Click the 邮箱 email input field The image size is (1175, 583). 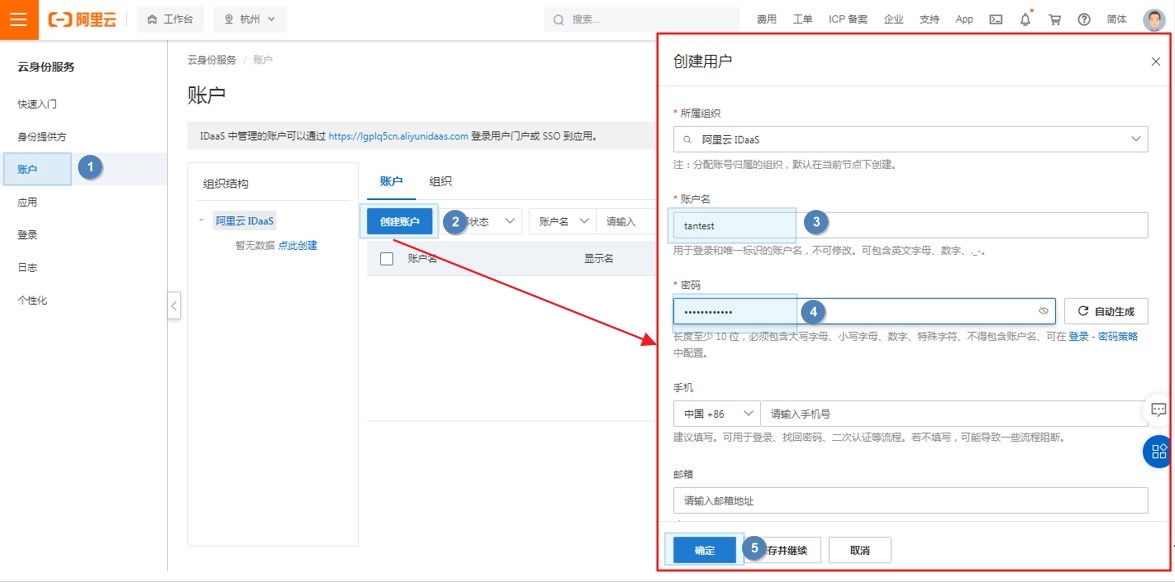(910, 500)
